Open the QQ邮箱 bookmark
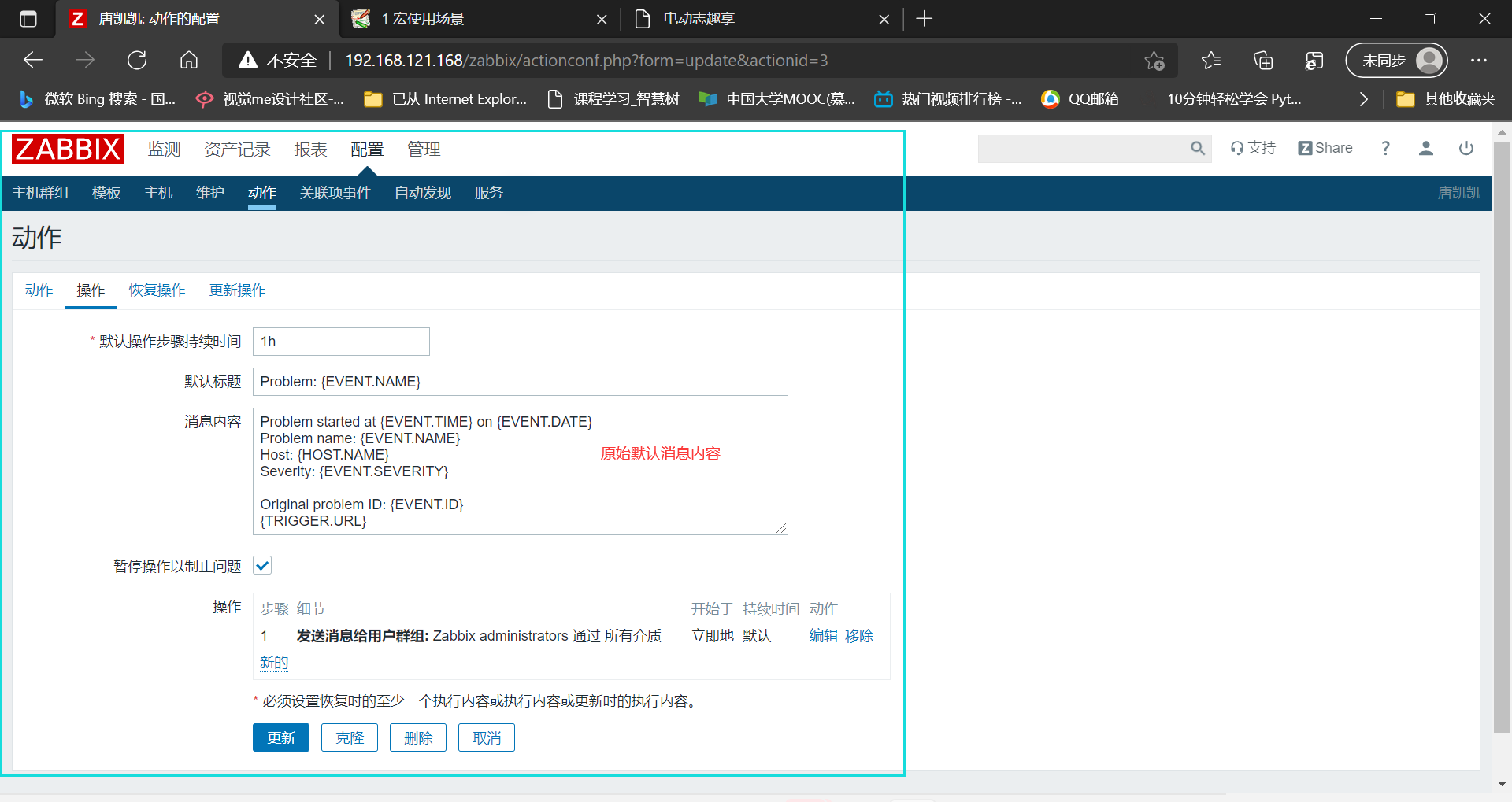Viewport: 1512px width, 802px height. click(x=1080, y=99)
